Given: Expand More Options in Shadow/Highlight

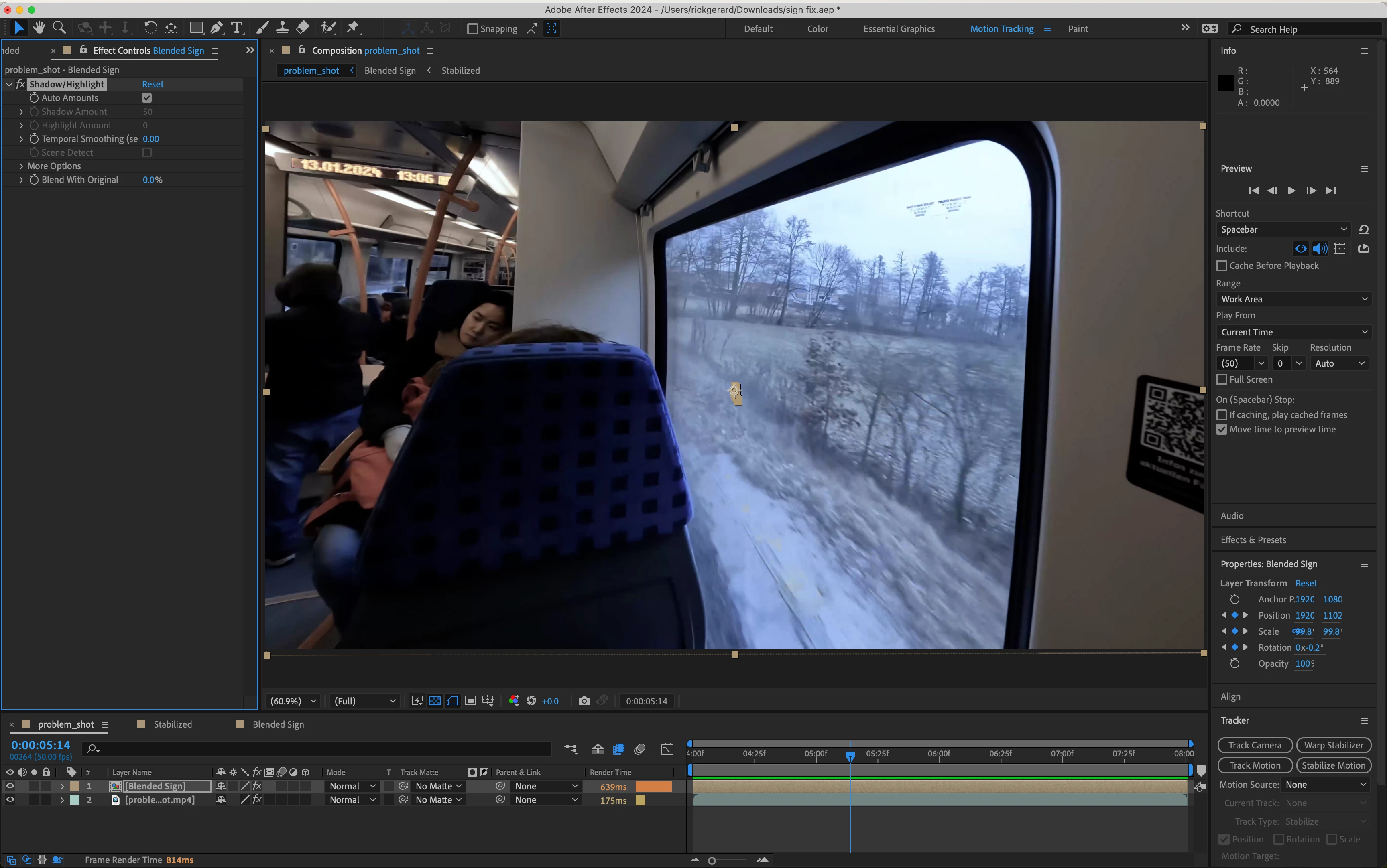Looking at the screenshot, I should pyautogui.click(x=21, y=166).
